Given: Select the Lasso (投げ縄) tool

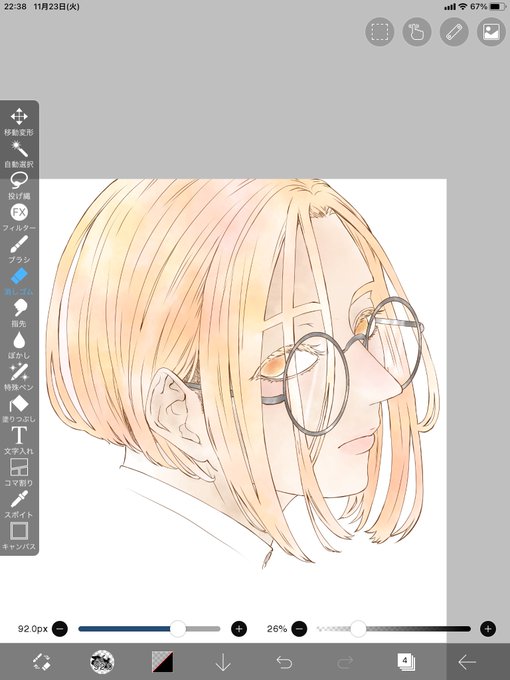Looking at the screenshot, I should pos(19,186).
